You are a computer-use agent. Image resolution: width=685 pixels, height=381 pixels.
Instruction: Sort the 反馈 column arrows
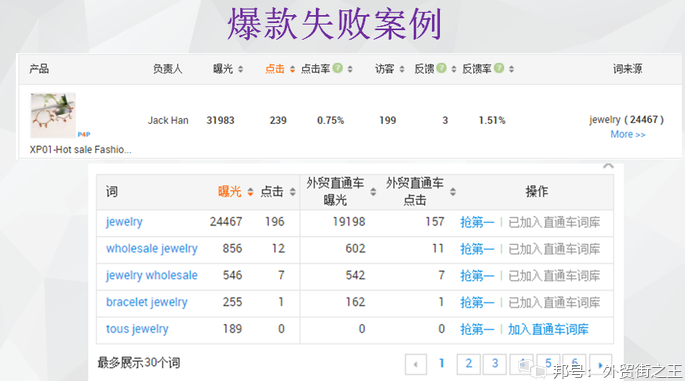point(454,69)
